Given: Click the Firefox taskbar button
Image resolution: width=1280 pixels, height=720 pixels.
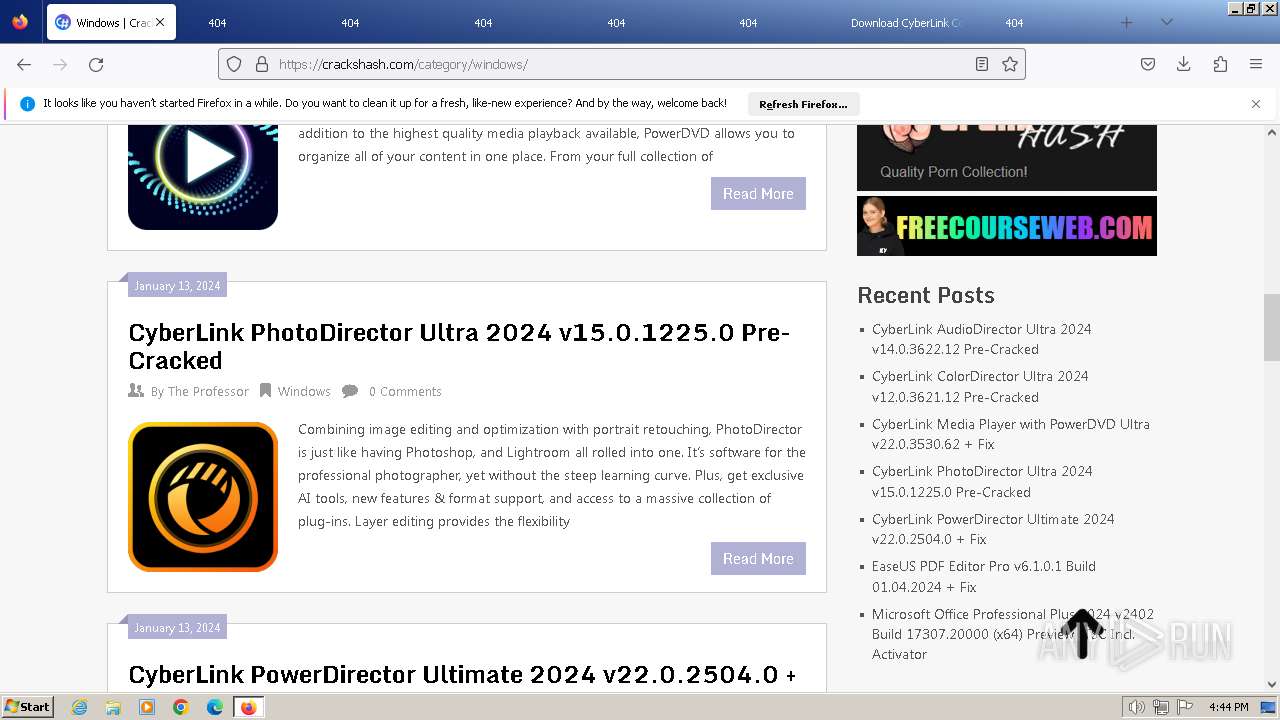Looking at the screenshot, I should click(248, 707).
